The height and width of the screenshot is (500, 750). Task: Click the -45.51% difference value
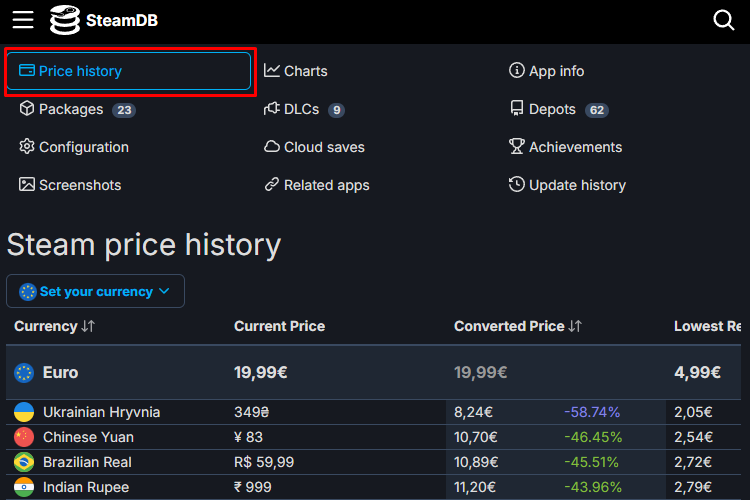pos(591,462)
